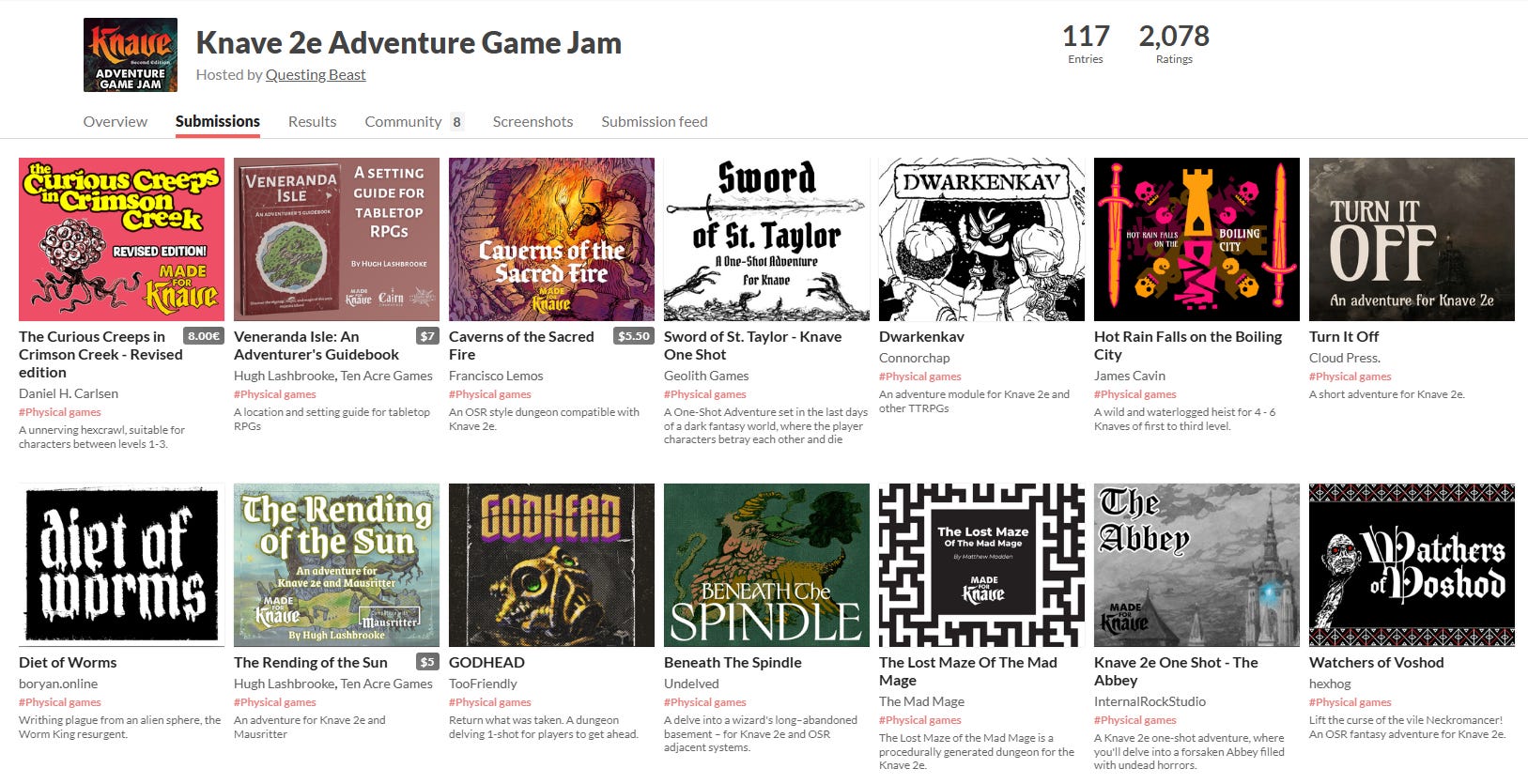Click the $5.50 price tag on Caverns
Image resolution: width=1528 pixels, height=784 pixels.
point(634,336)
